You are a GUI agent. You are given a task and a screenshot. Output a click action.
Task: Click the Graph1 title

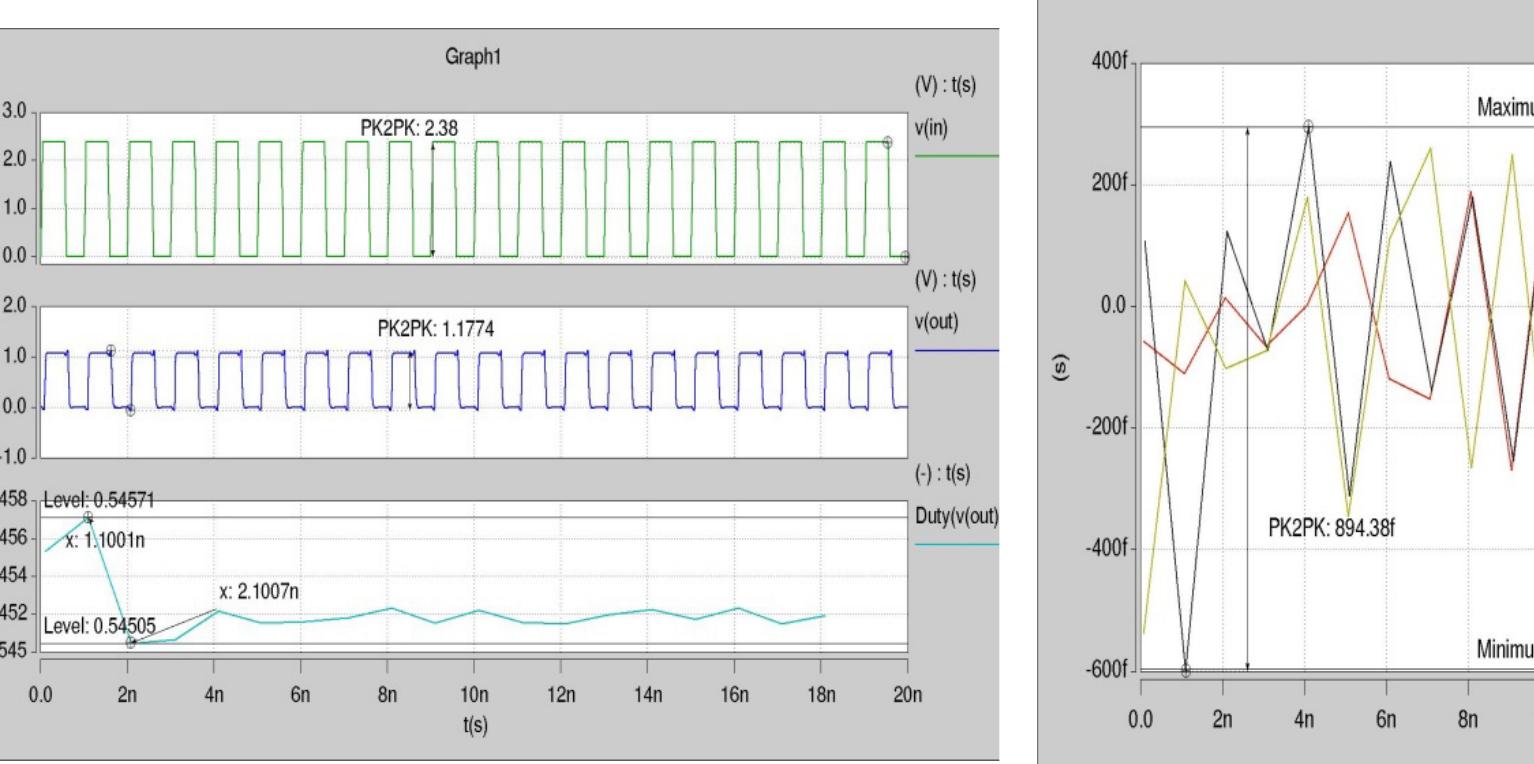tap(474, 57)
